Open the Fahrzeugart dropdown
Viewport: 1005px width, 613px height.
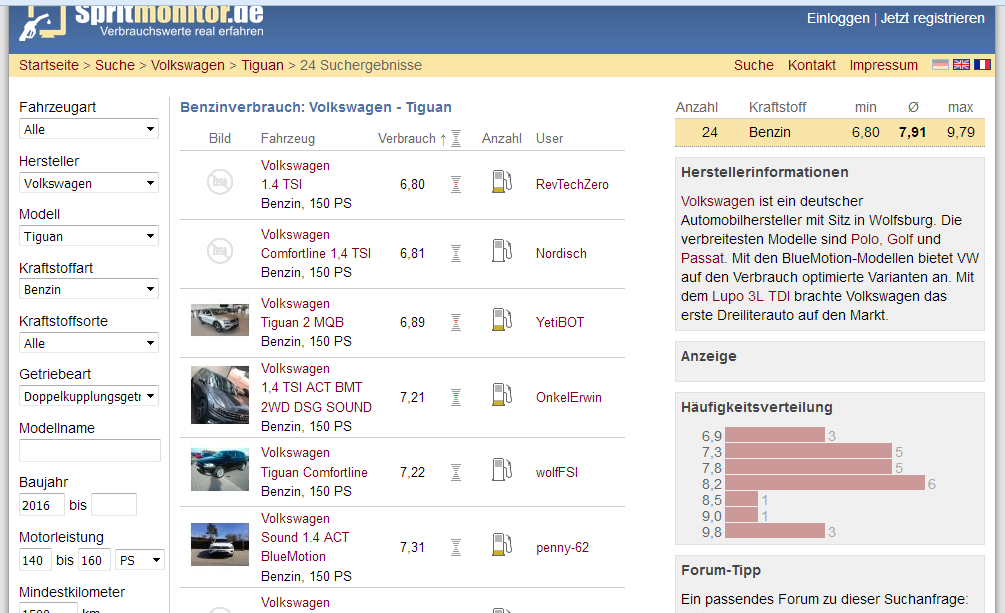pyautogui.click(x=89, y=130)
